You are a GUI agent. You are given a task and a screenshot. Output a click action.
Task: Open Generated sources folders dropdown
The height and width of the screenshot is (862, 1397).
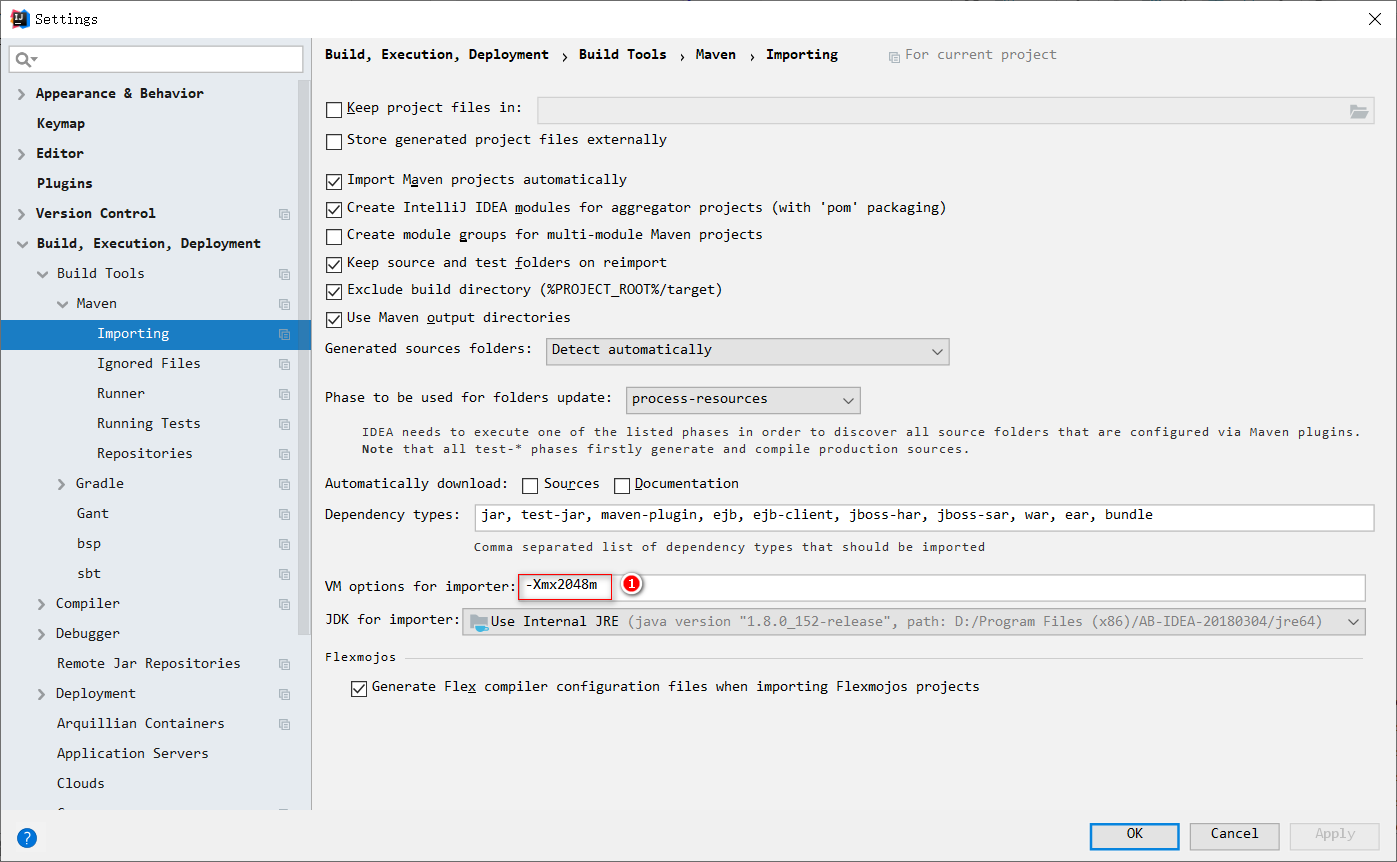pos(748,351)
